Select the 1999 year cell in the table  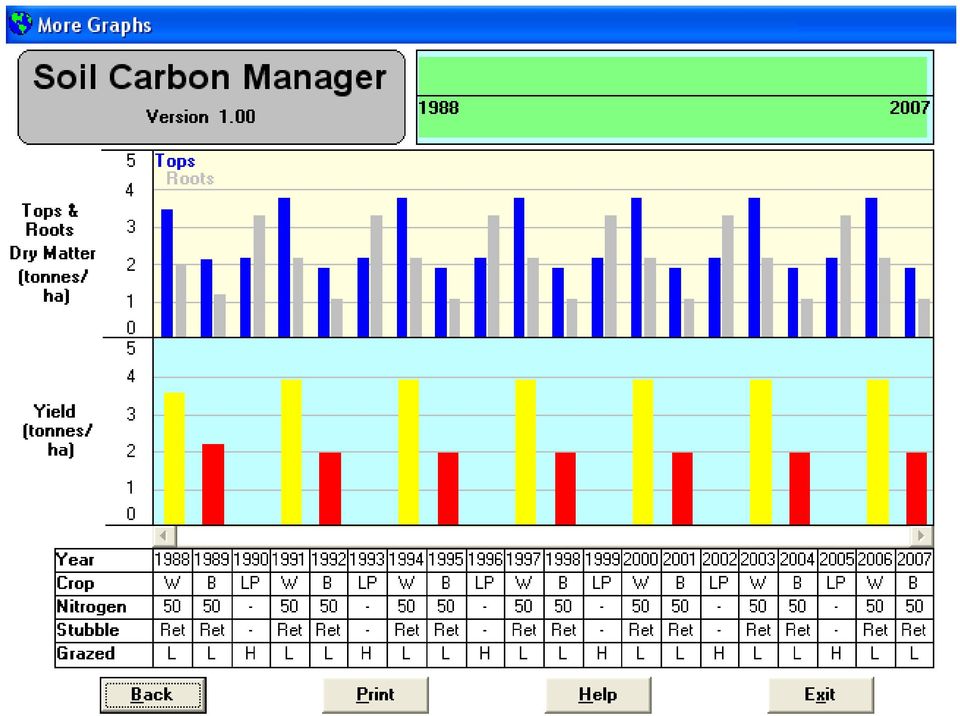click(x=602, y=560)
